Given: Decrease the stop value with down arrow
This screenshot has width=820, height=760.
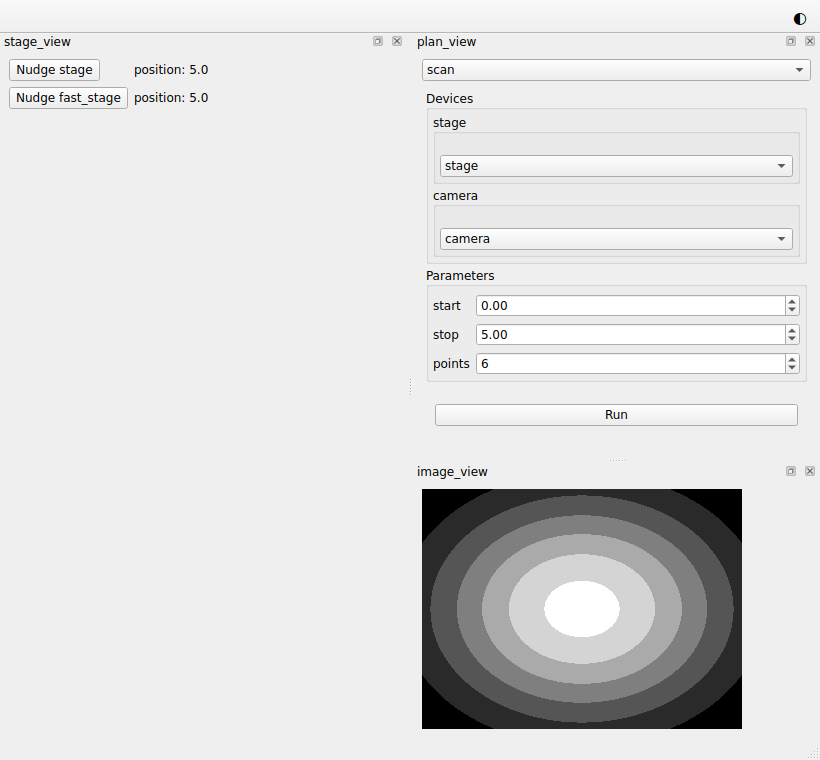Looking at the screenshot, I should coord(792,339).
